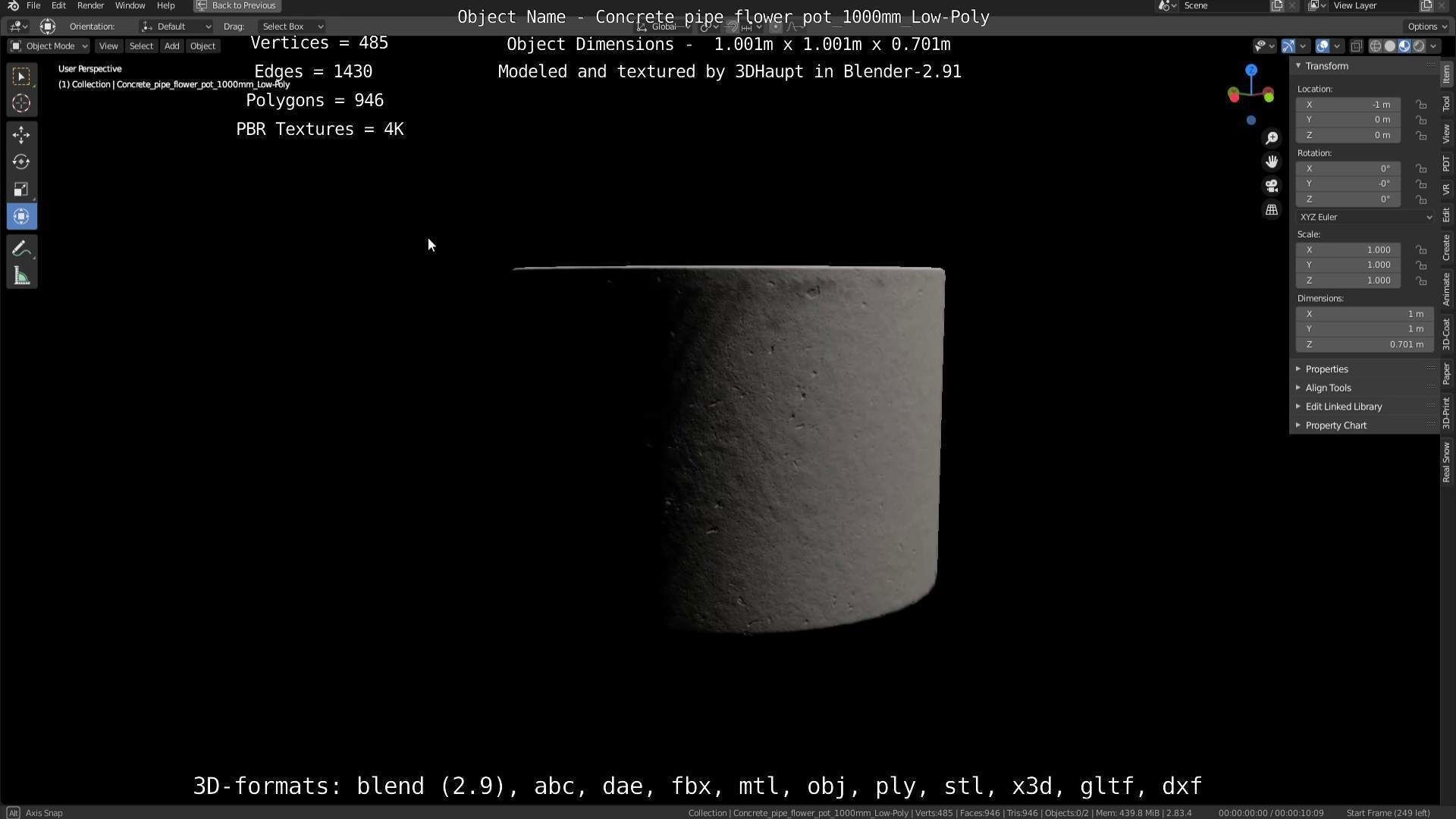Open Orientation Default dropdown

[x=176, y=27]
